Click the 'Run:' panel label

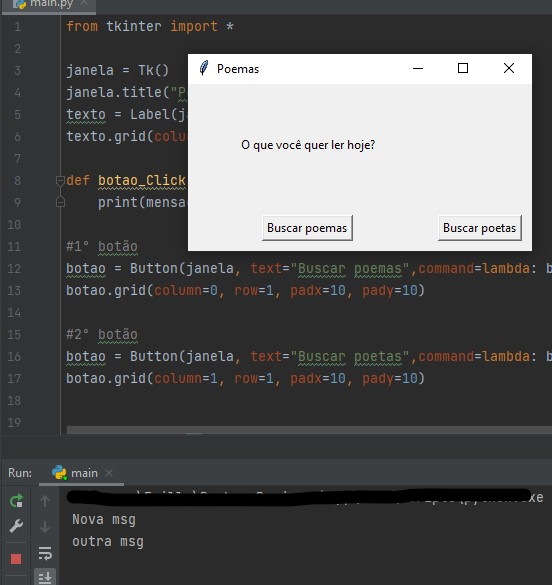coord(20,473)
